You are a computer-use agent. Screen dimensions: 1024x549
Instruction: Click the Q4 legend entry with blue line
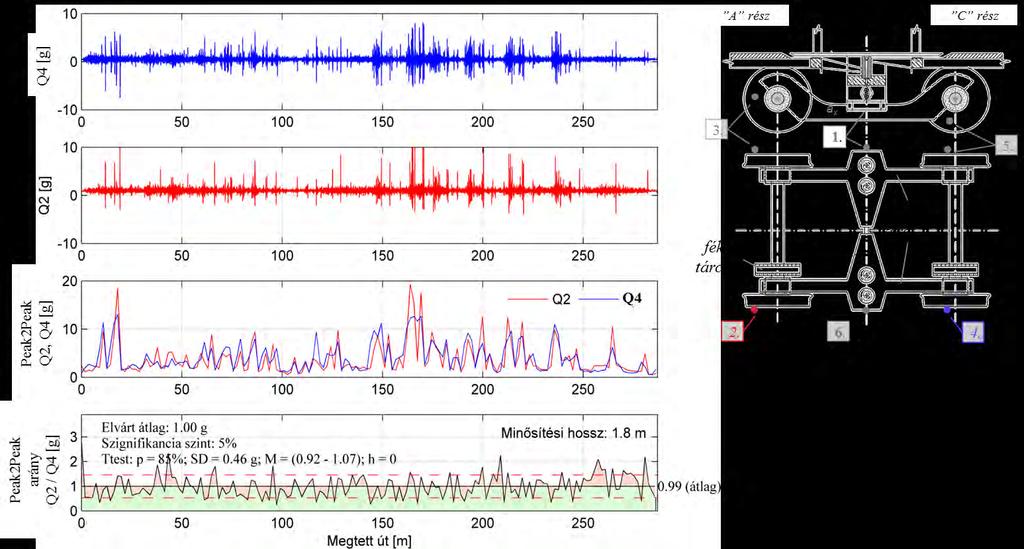pos(609,298)
